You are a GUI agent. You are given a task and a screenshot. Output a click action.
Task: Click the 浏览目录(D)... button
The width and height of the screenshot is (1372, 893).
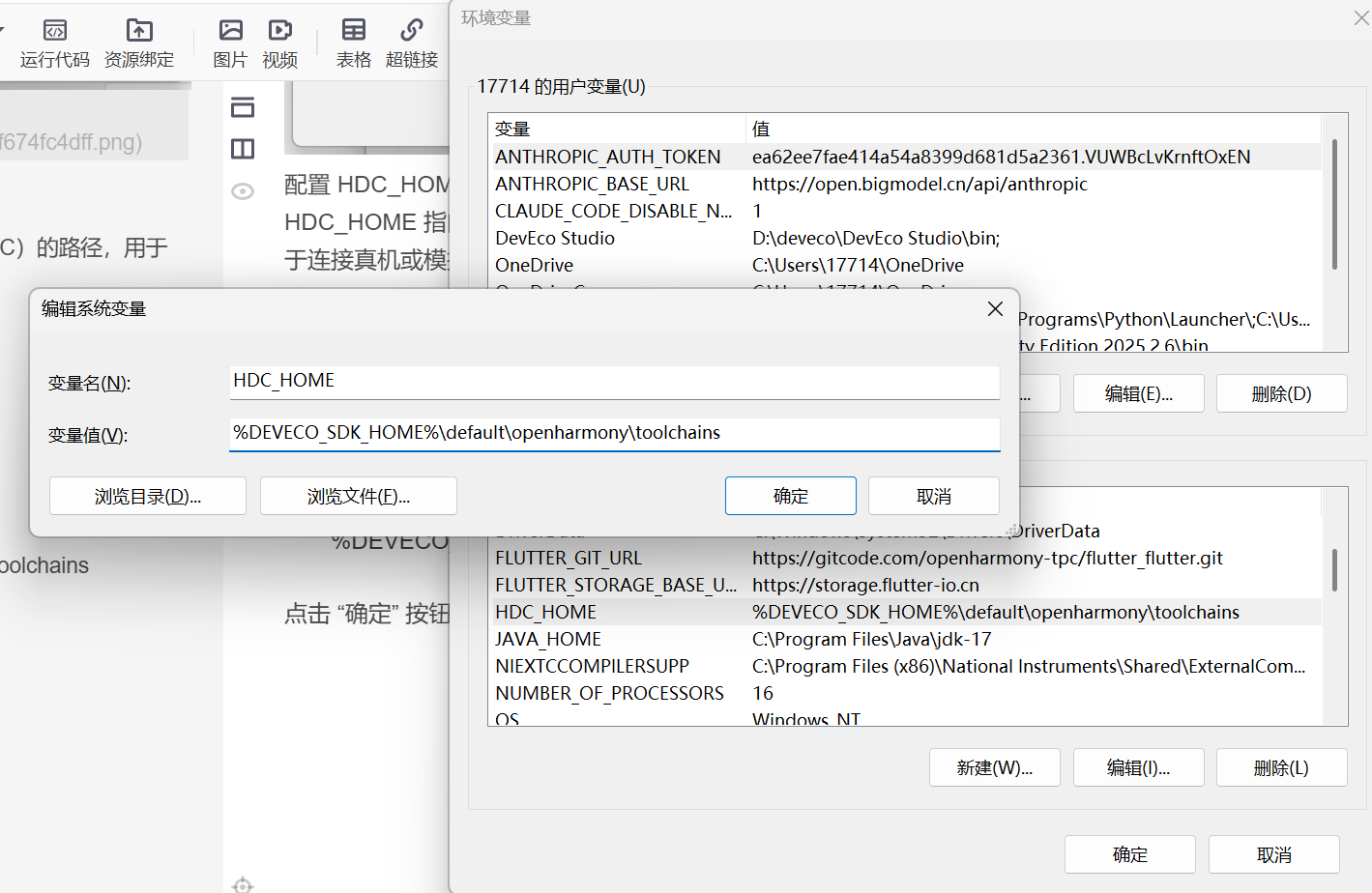[x=148, y=497]
